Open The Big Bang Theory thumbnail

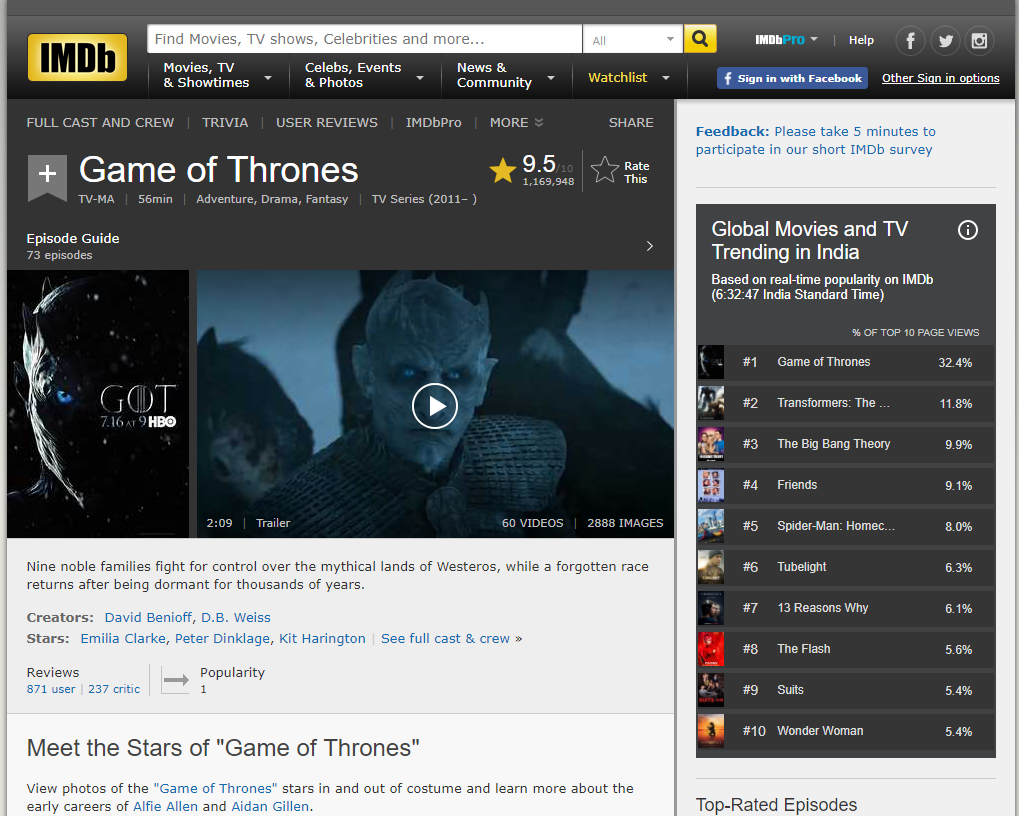(x=710, y=444)
